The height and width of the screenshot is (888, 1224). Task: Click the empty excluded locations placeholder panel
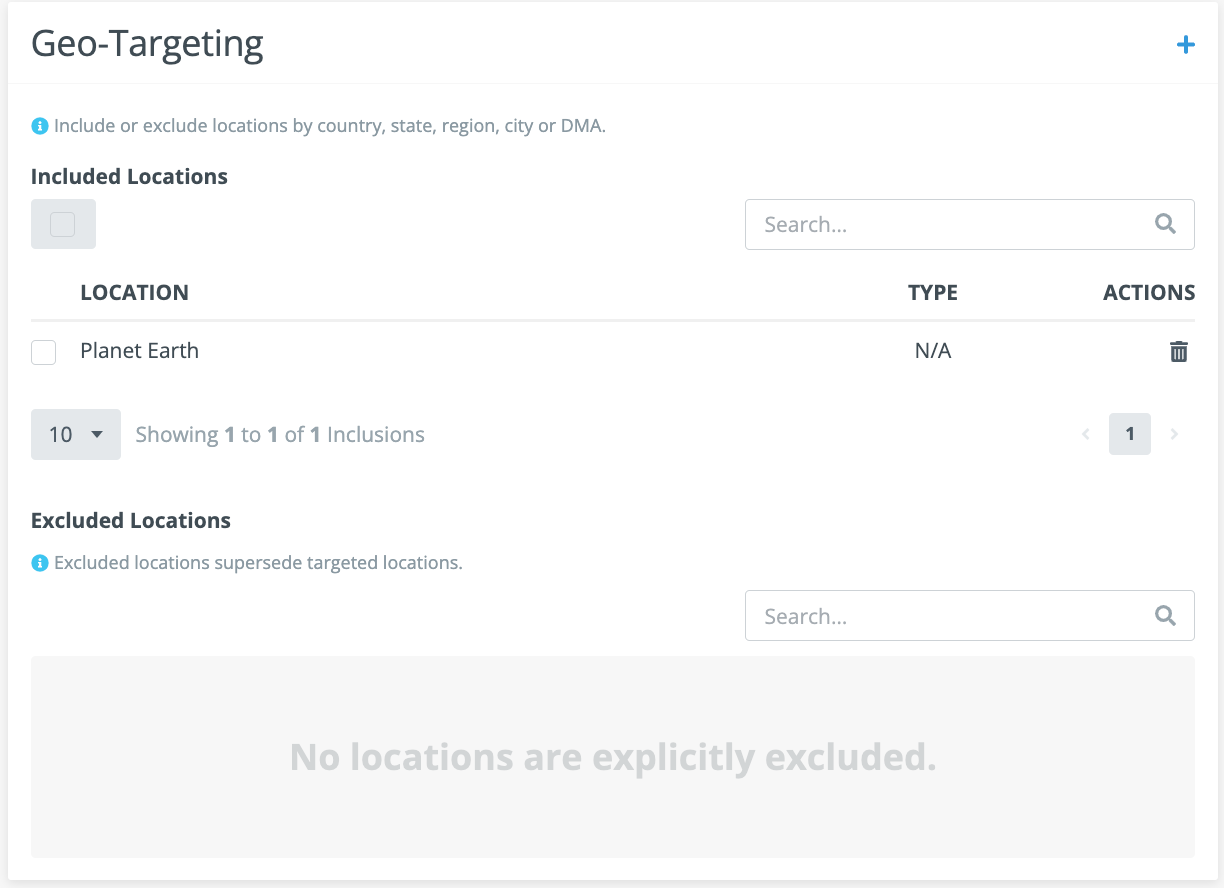click(x=613, y=757)
